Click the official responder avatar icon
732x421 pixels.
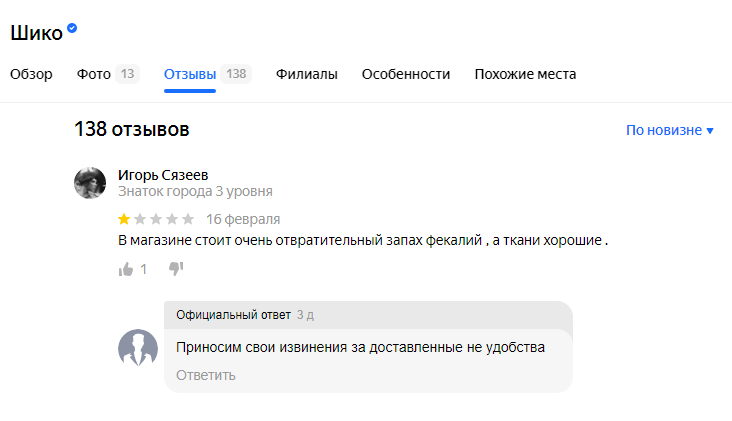pos(138,348)
